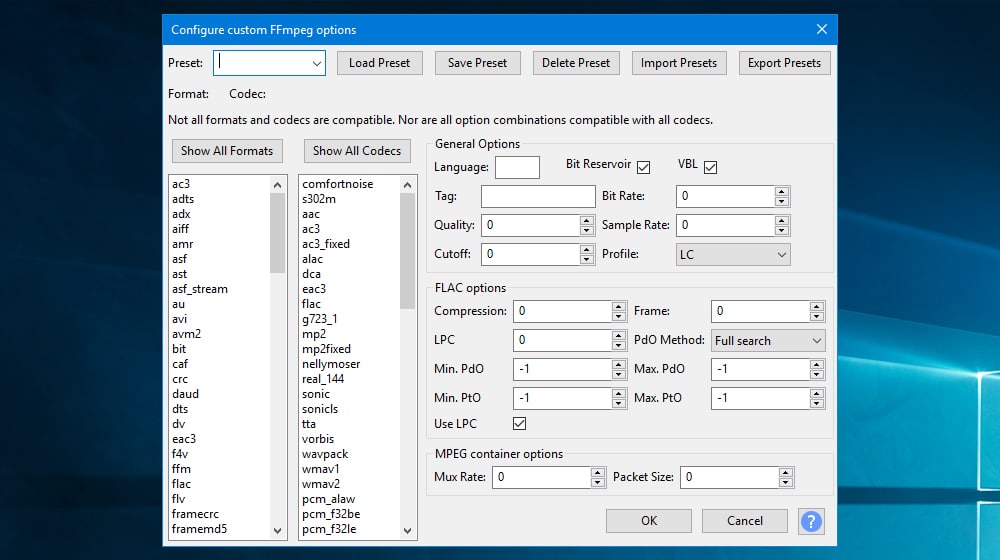Click codecs list scrollbar down arrow

click(x=408, y=531)
